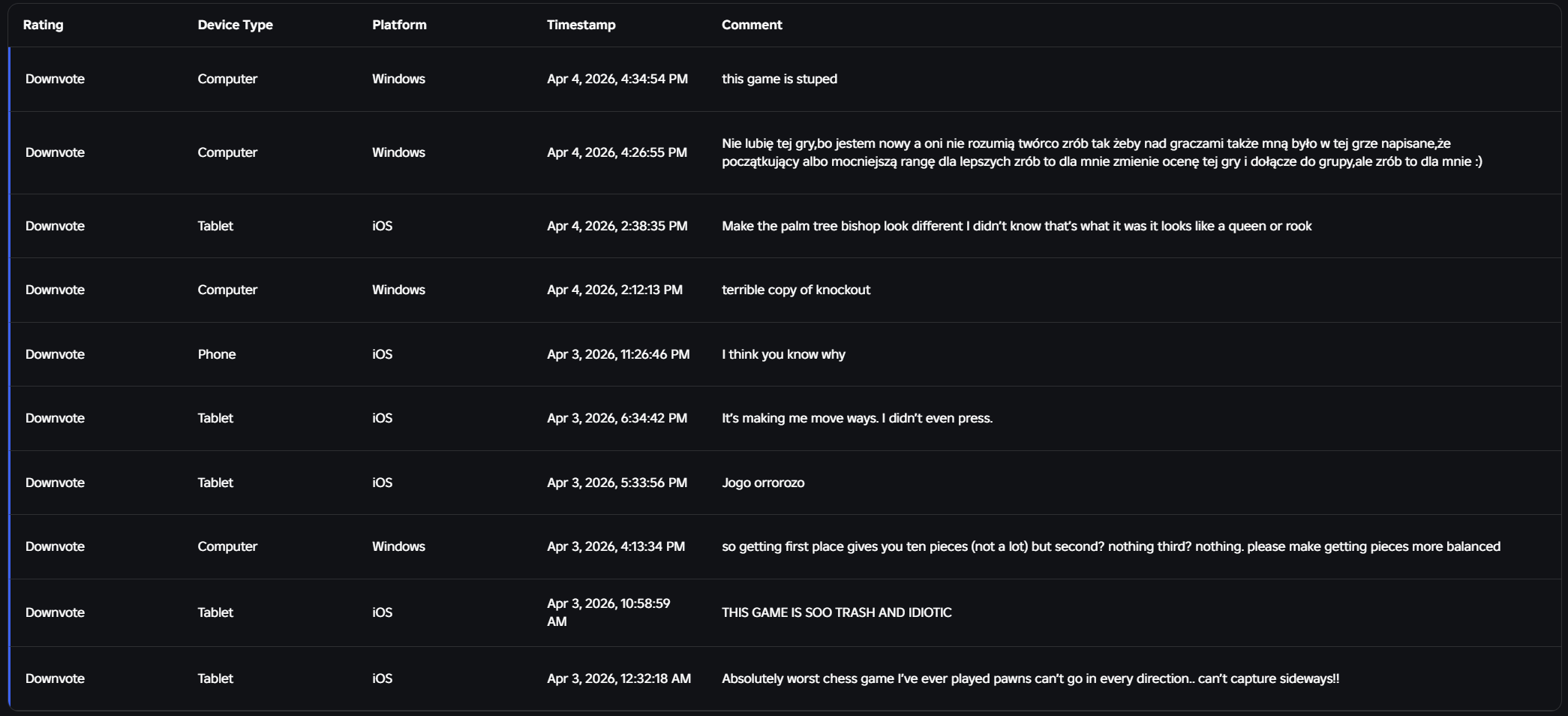Screen dimensions: 1568x716
Task: Click the Device Type column header
Action: [235, 25]
